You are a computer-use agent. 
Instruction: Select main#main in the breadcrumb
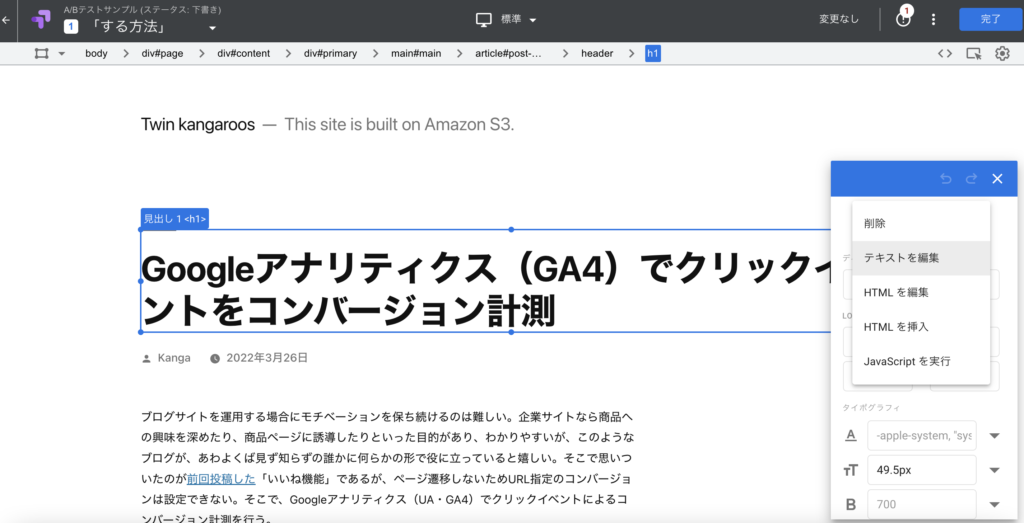pos(416,54)
